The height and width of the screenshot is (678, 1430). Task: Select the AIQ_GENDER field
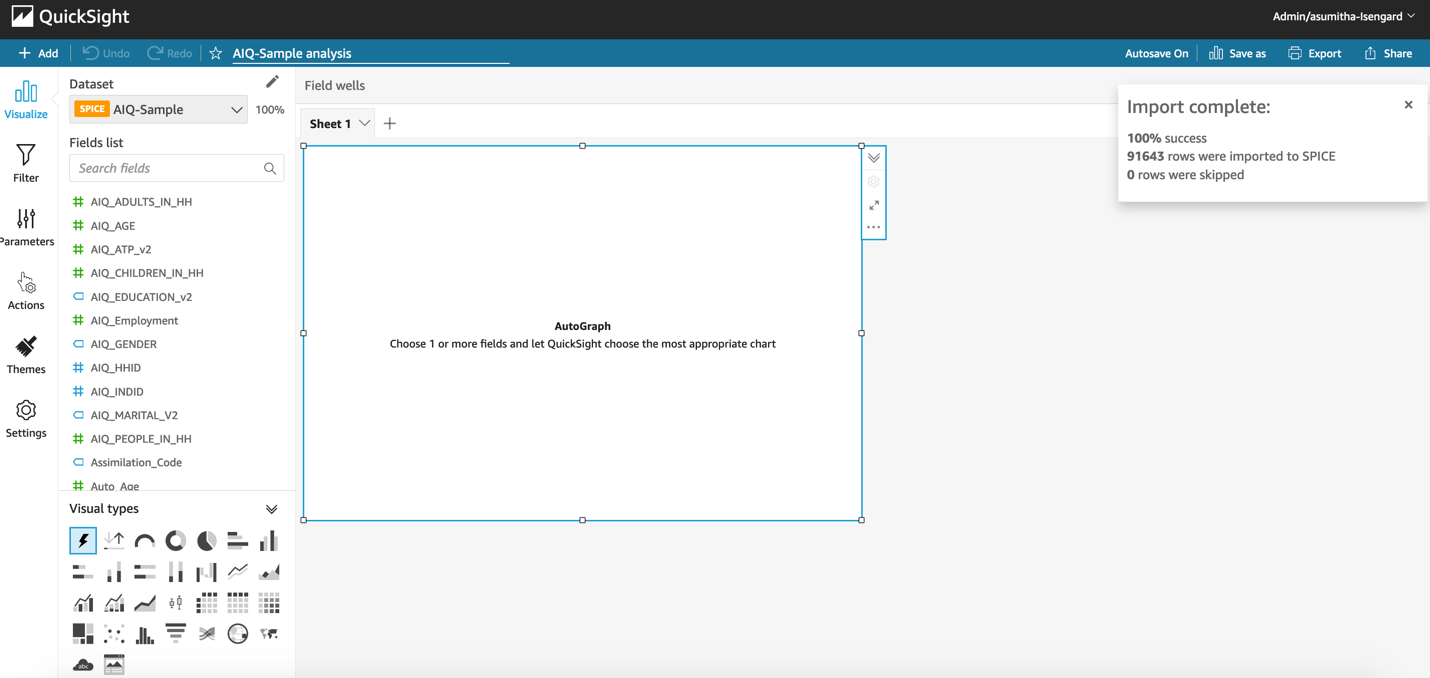point(124,344)
